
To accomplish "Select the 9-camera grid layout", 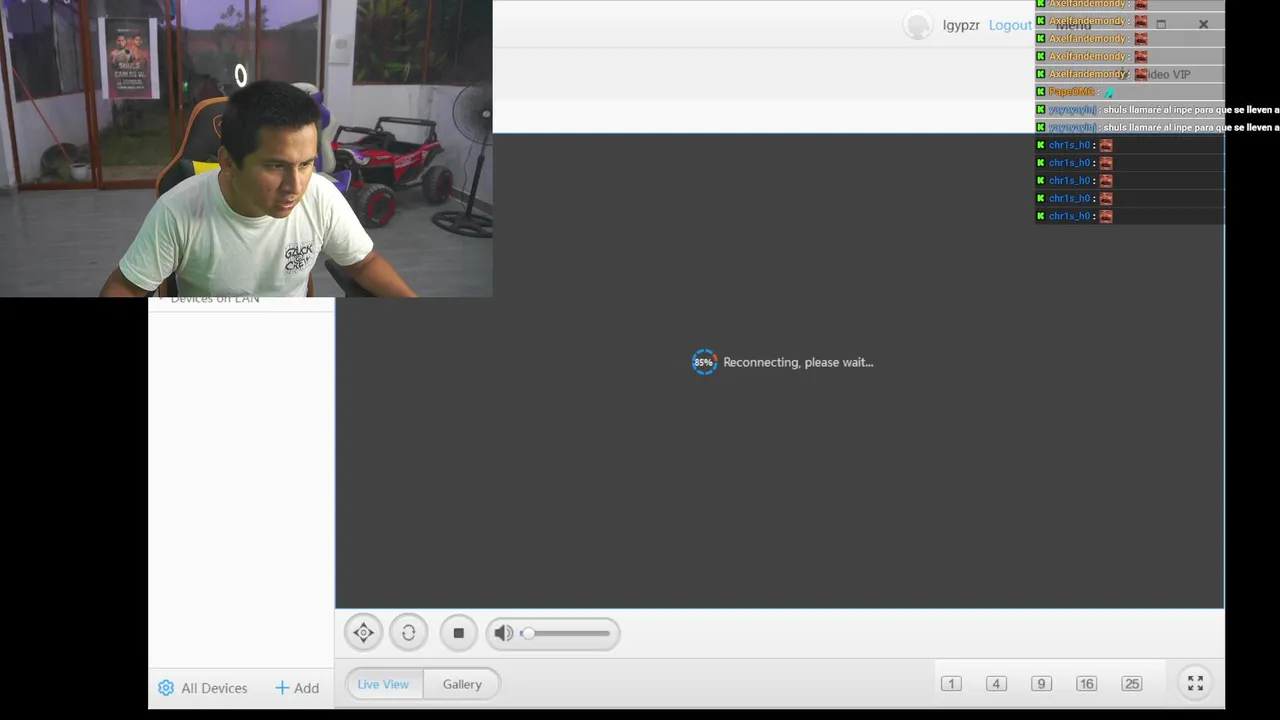I will (x=1041, y=684).
